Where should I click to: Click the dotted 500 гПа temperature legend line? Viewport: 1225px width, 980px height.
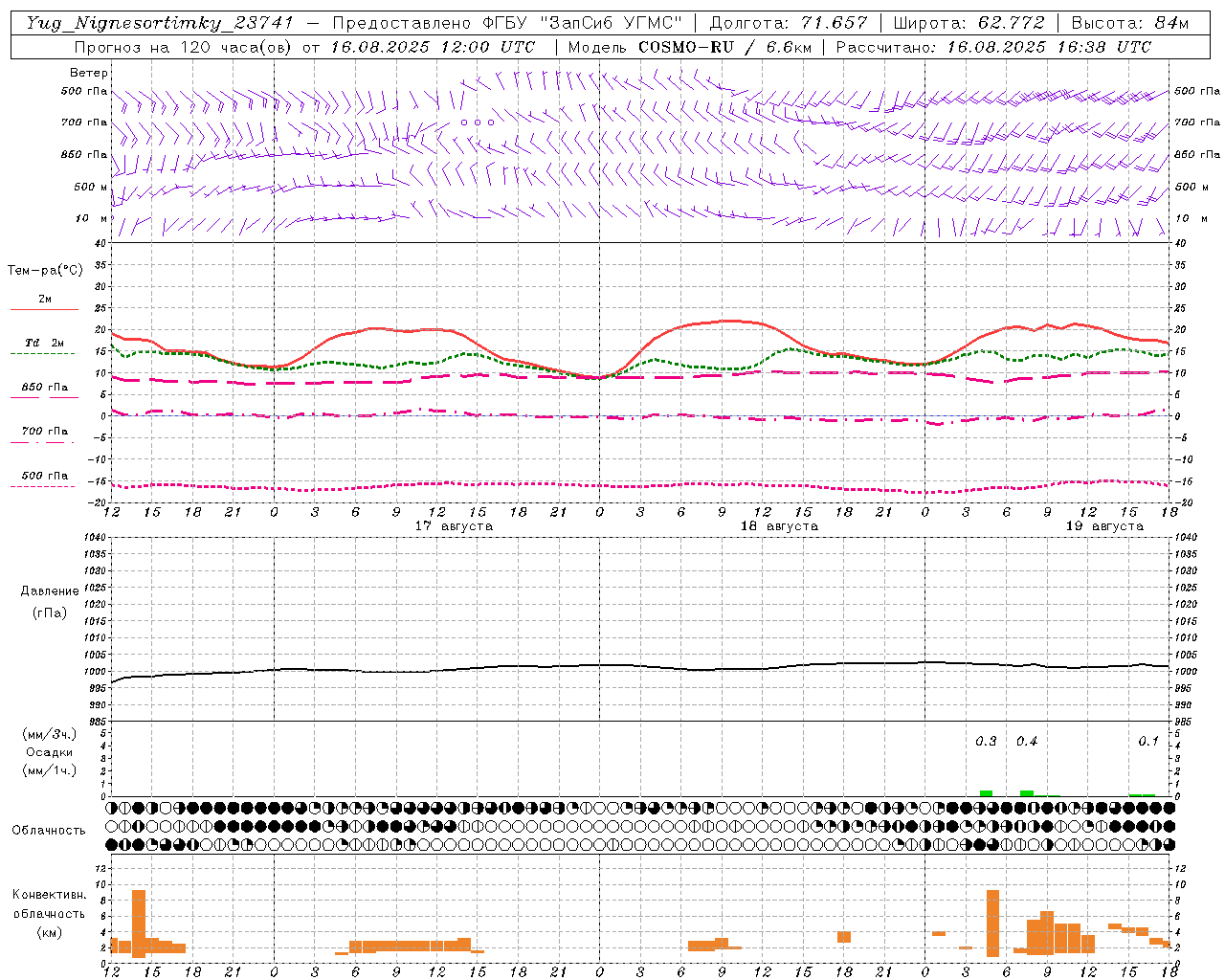42,486
